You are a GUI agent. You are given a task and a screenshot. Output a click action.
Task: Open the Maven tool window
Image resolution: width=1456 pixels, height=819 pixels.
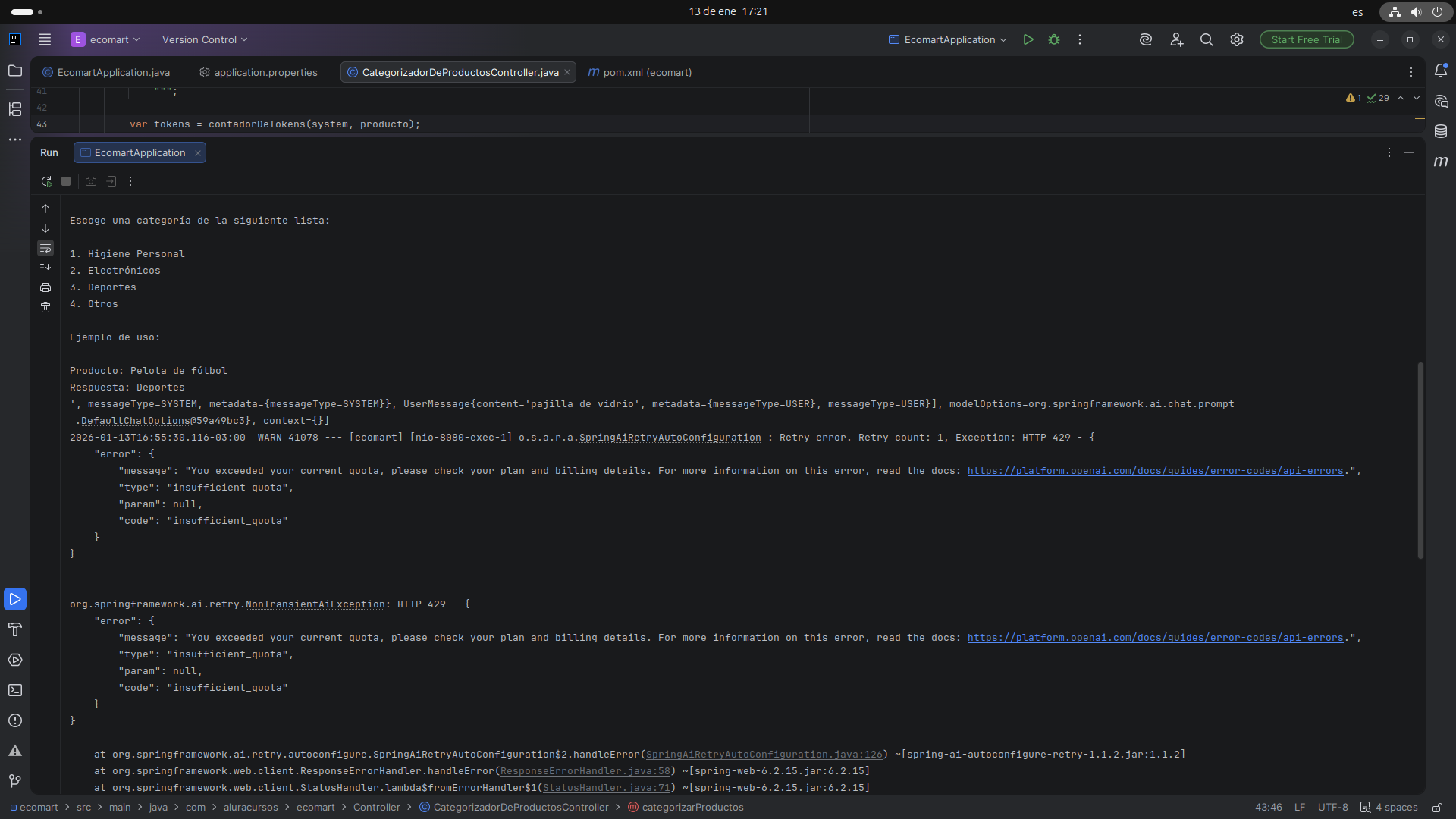coord(1441,161)
